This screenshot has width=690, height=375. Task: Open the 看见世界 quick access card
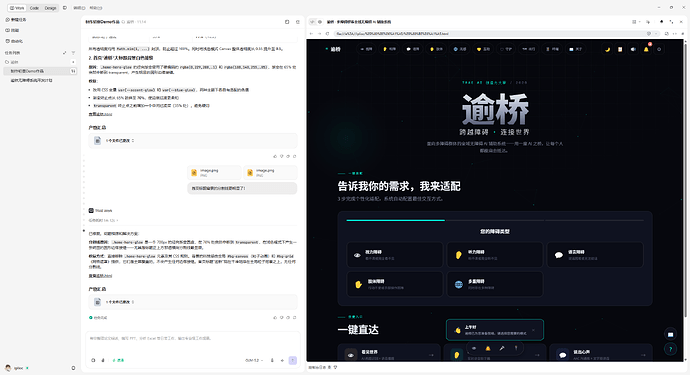(x=389, y=353)
